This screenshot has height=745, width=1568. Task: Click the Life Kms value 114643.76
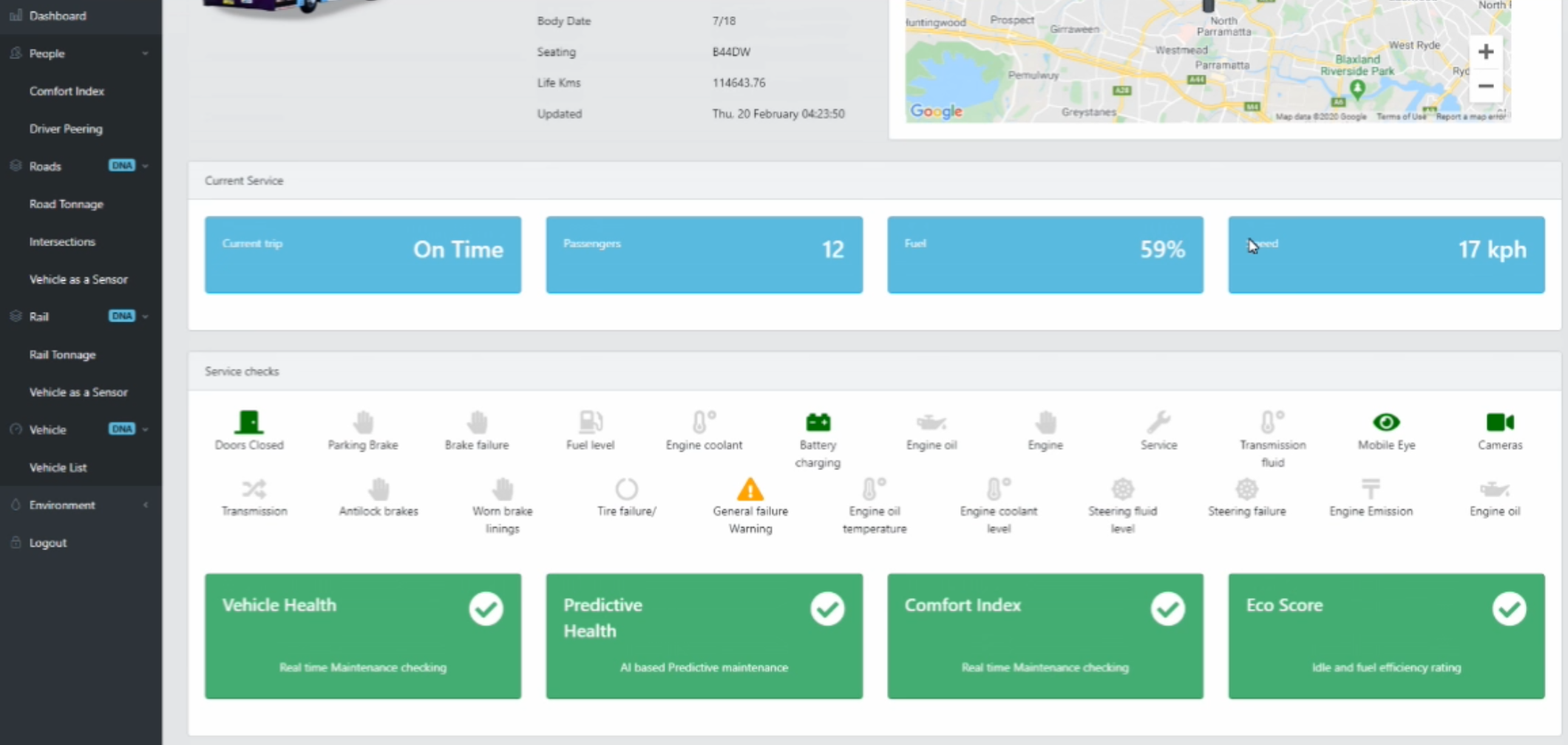(739, 83)
